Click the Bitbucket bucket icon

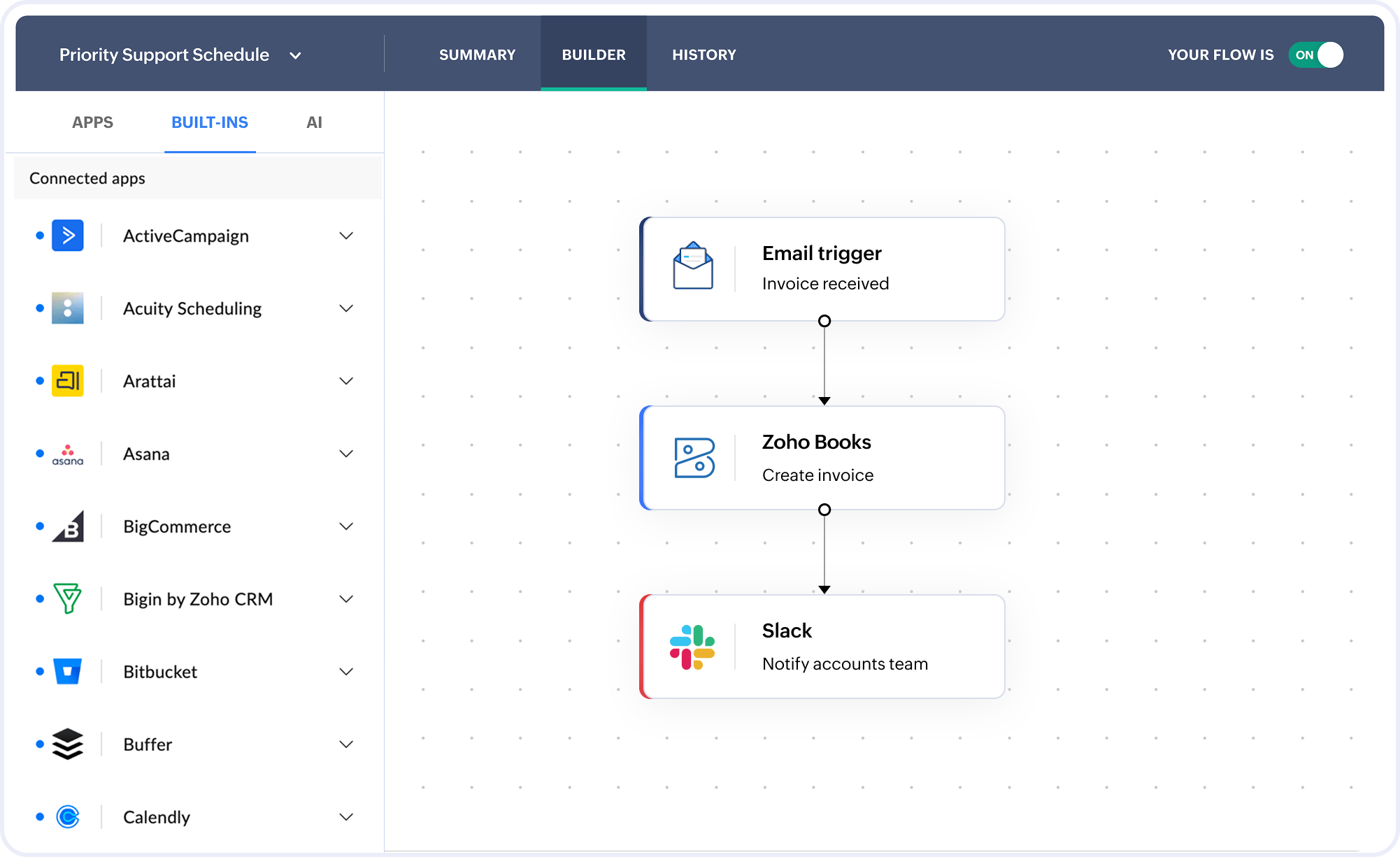pyautogui.click(x=68, y=672)
